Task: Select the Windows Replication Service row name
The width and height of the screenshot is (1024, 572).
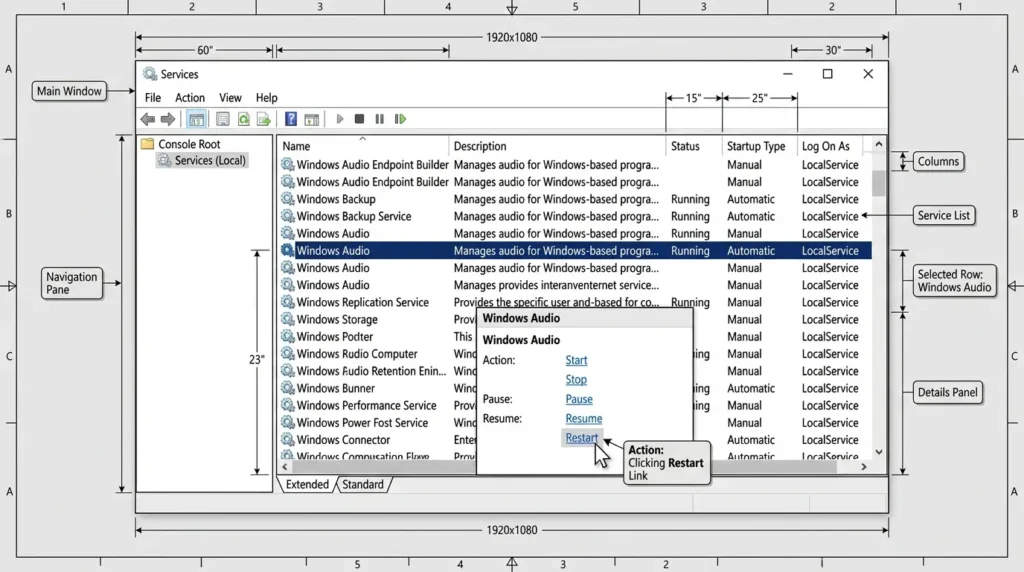Action: 362,302
